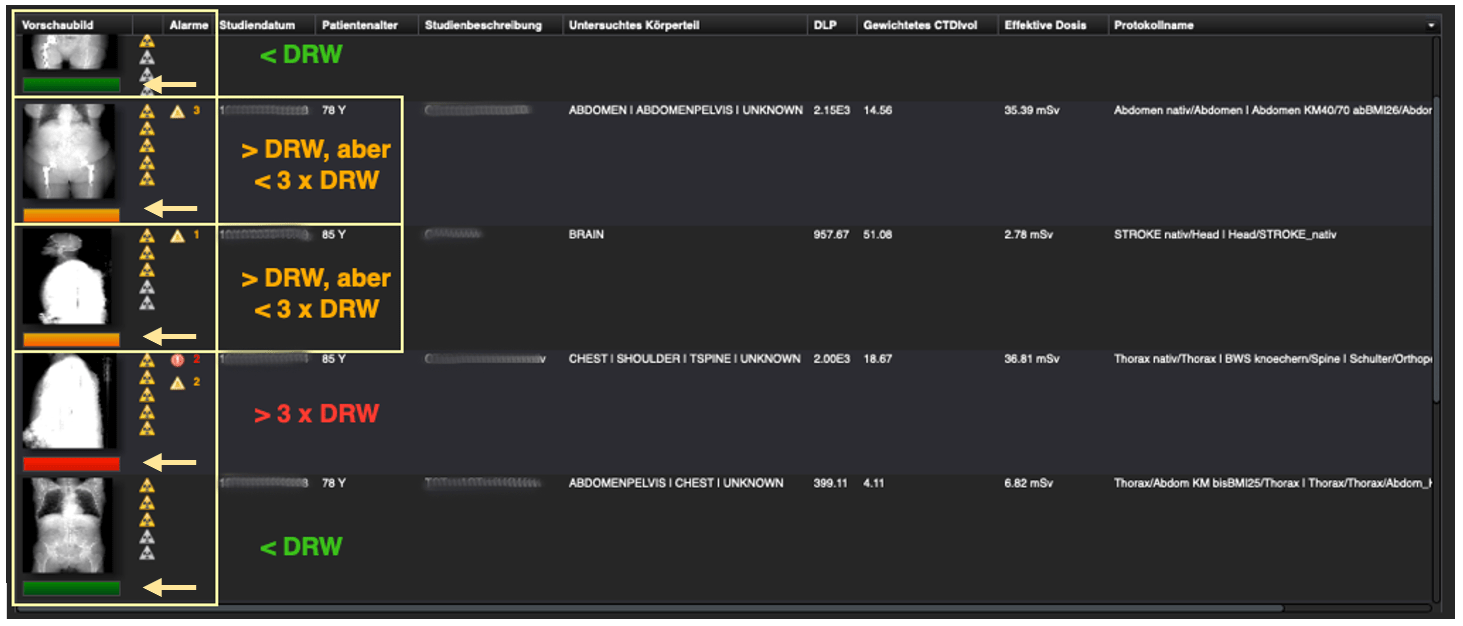Click the last grey radiation icon in the 6.82 mSv row

pos(147,553)
